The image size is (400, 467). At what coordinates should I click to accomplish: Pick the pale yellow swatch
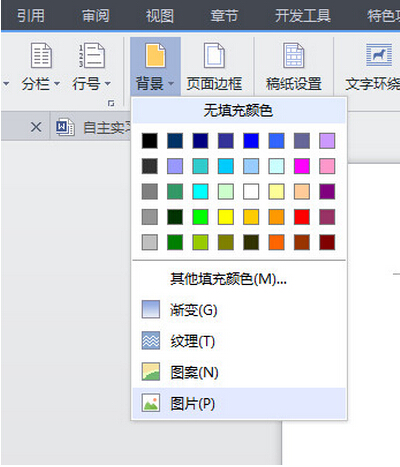pyautogui.click(x=276, y=192)
